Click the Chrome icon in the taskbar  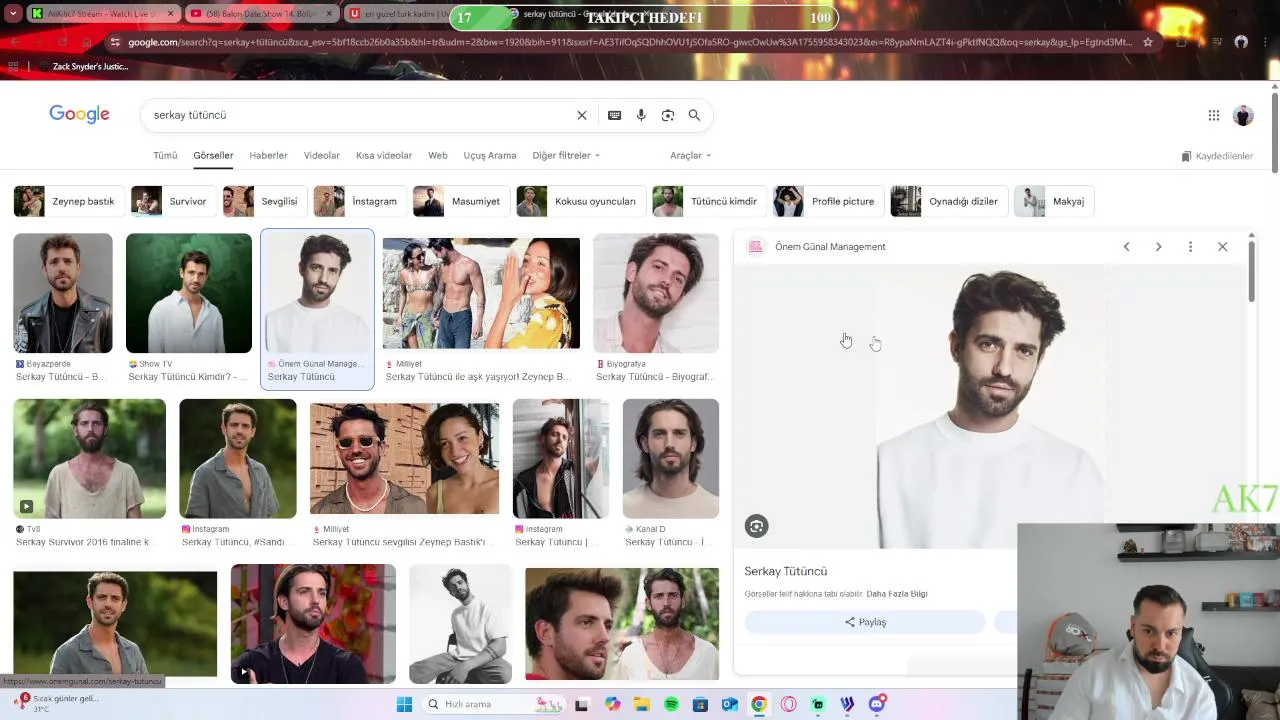pyautogui.click(x=759, y=704)
